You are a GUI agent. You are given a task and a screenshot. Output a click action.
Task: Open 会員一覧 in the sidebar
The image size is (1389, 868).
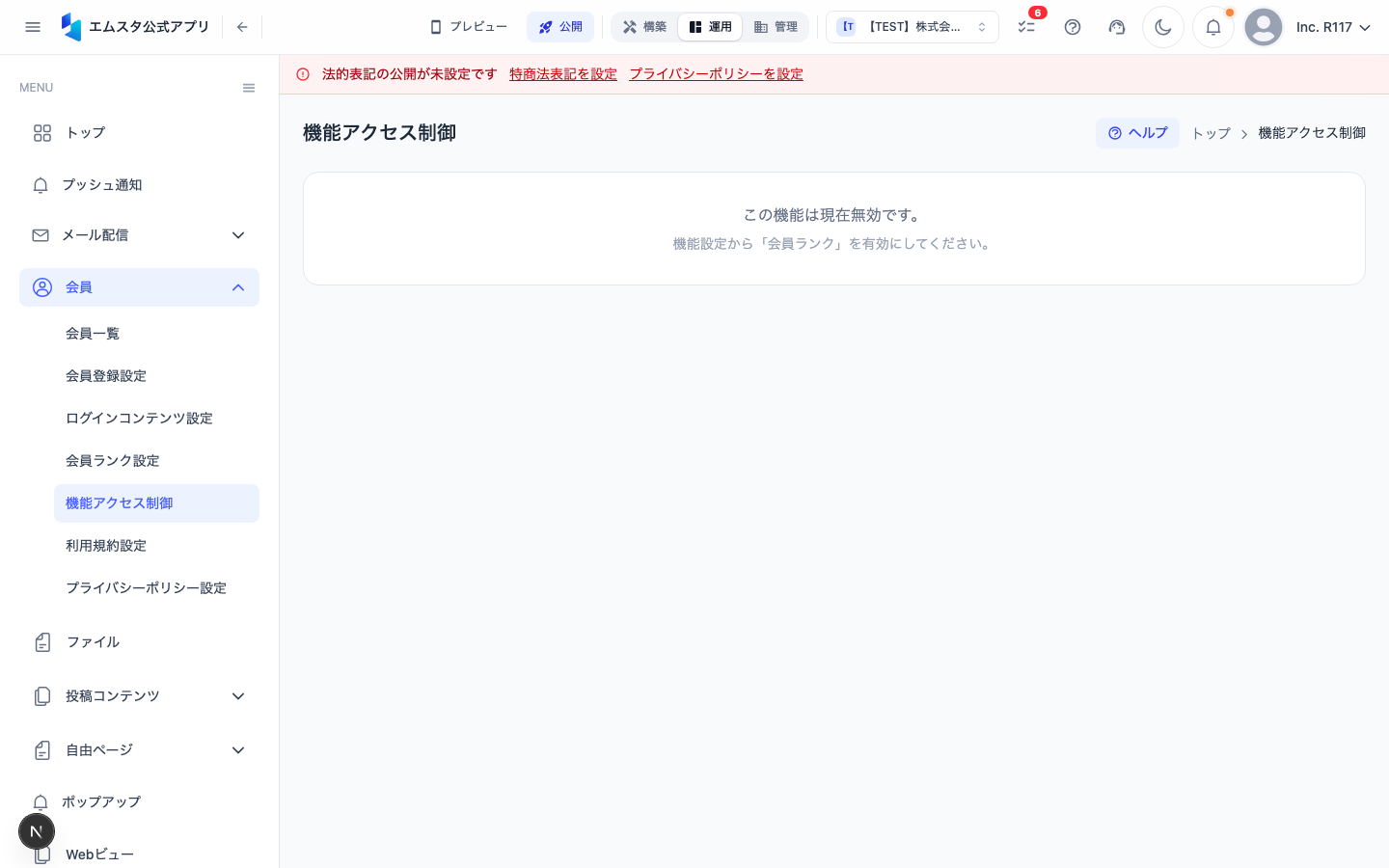pos(156,334)
